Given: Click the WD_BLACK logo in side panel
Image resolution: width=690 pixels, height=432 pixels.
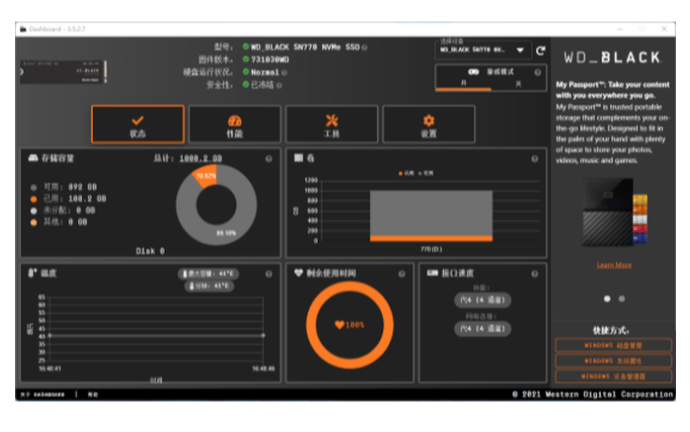Looking at the screenshot, I should [612, 58].
